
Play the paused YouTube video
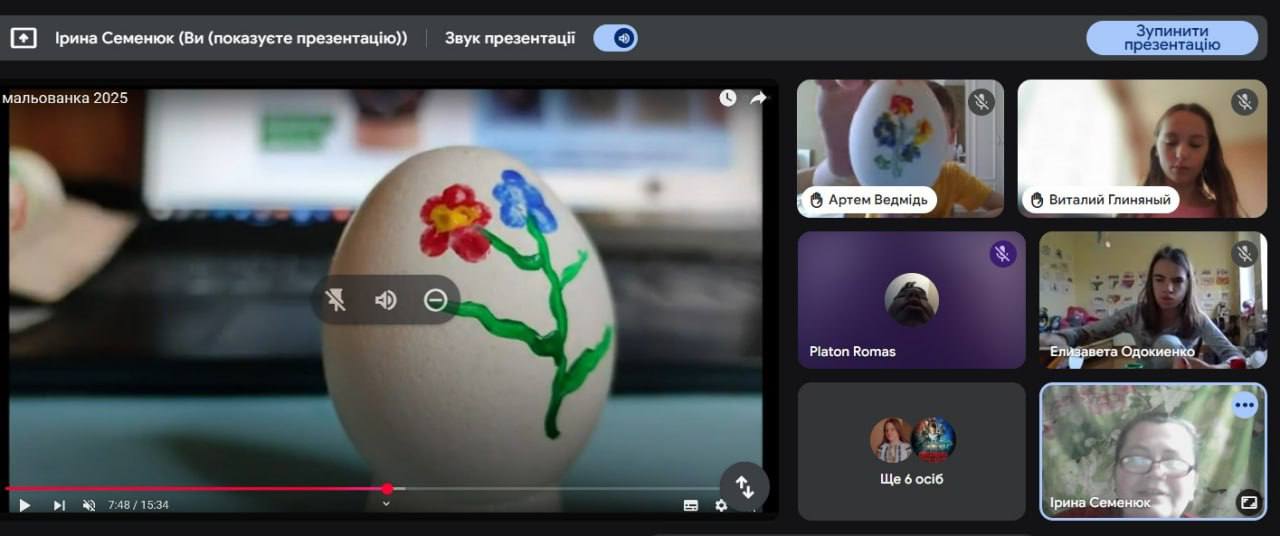point(25,505)
